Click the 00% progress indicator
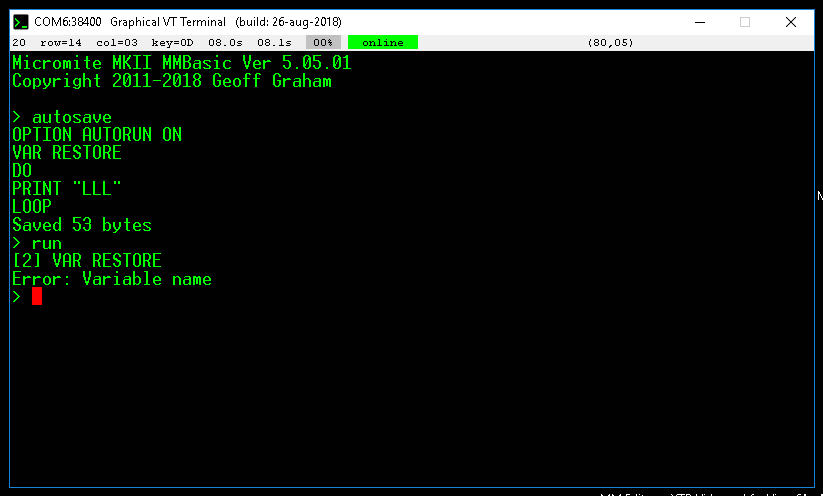Viewport: 823px width, 496px height. (323, 43)
